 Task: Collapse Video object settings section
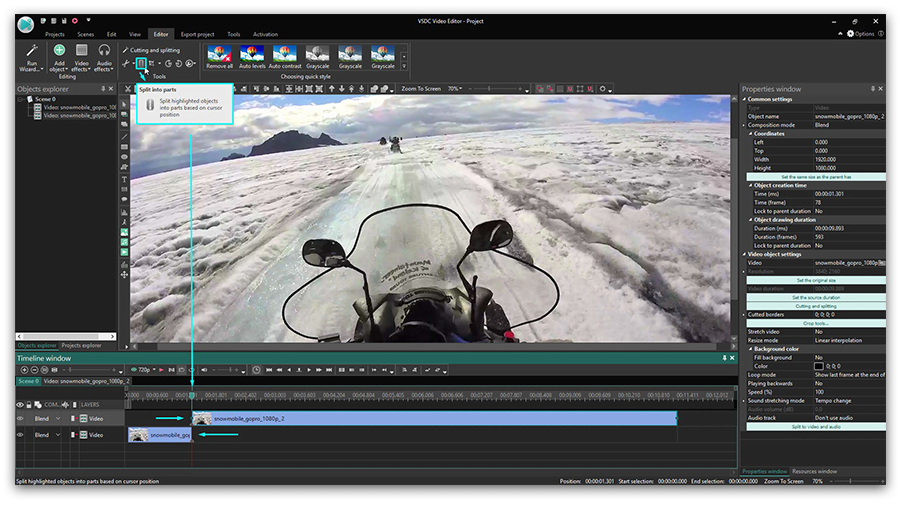click(744, 254)
